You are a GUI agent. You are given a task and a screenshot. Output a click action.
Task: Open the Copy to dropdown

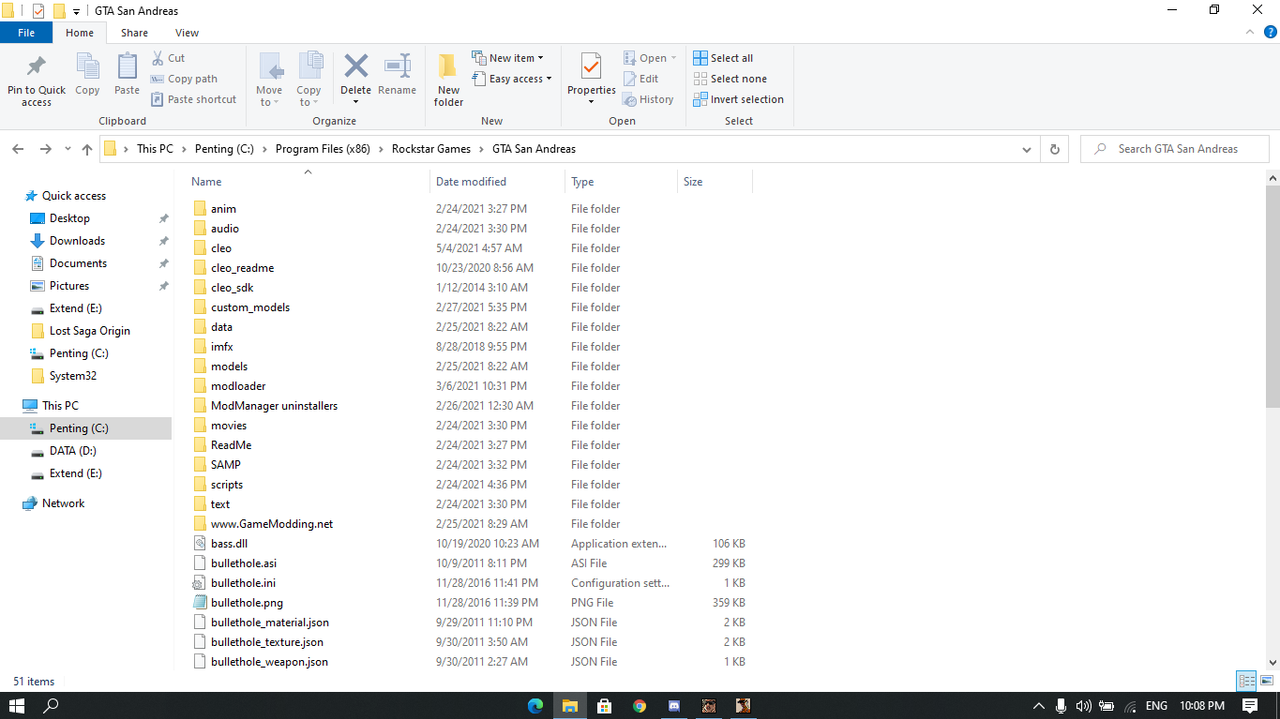[309, 96]
